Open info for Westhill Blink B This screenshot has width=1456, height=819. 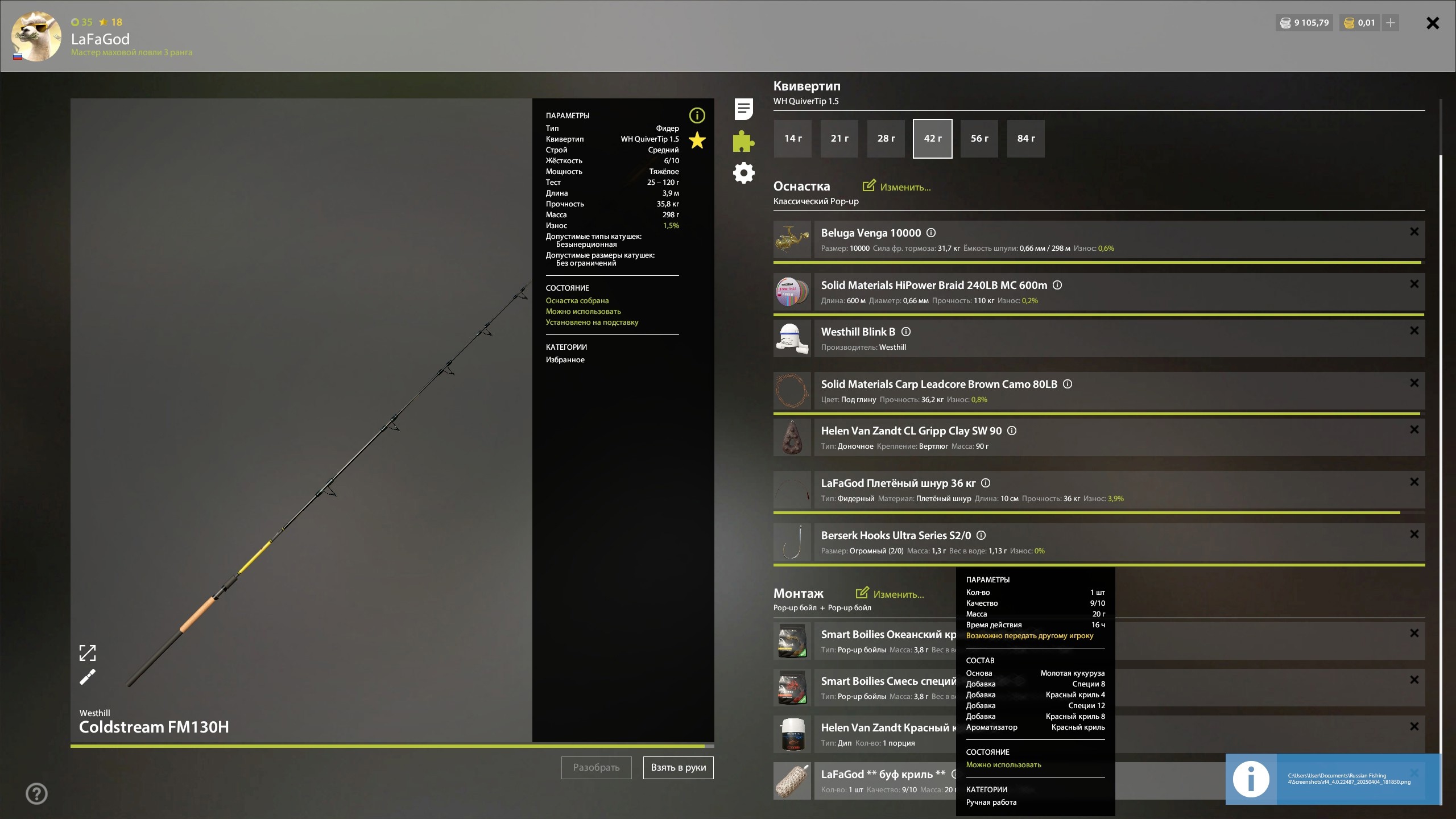[906, 332]
